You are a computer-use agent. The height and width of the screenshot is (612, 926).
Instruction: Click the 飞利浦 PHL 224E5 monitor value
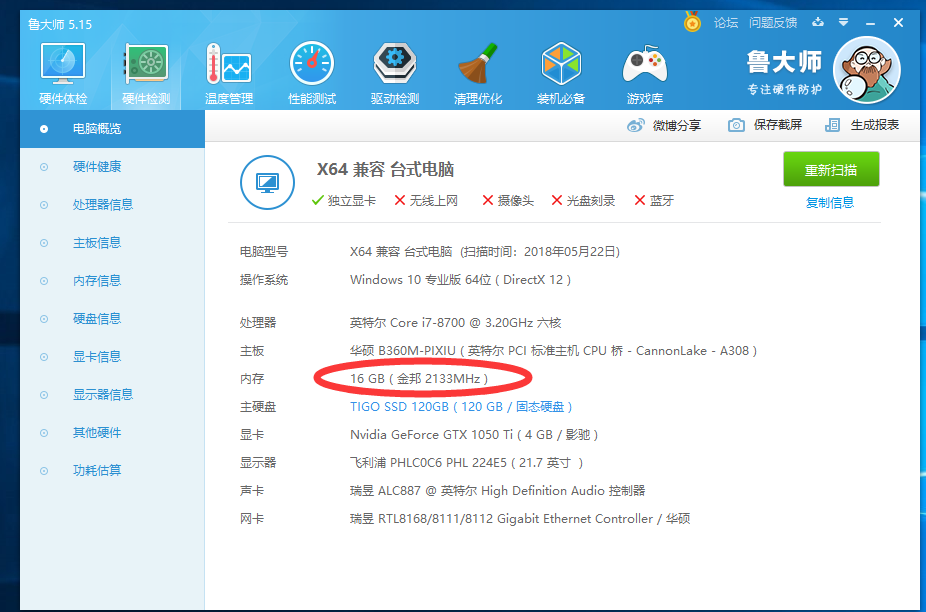coord(467,463)
